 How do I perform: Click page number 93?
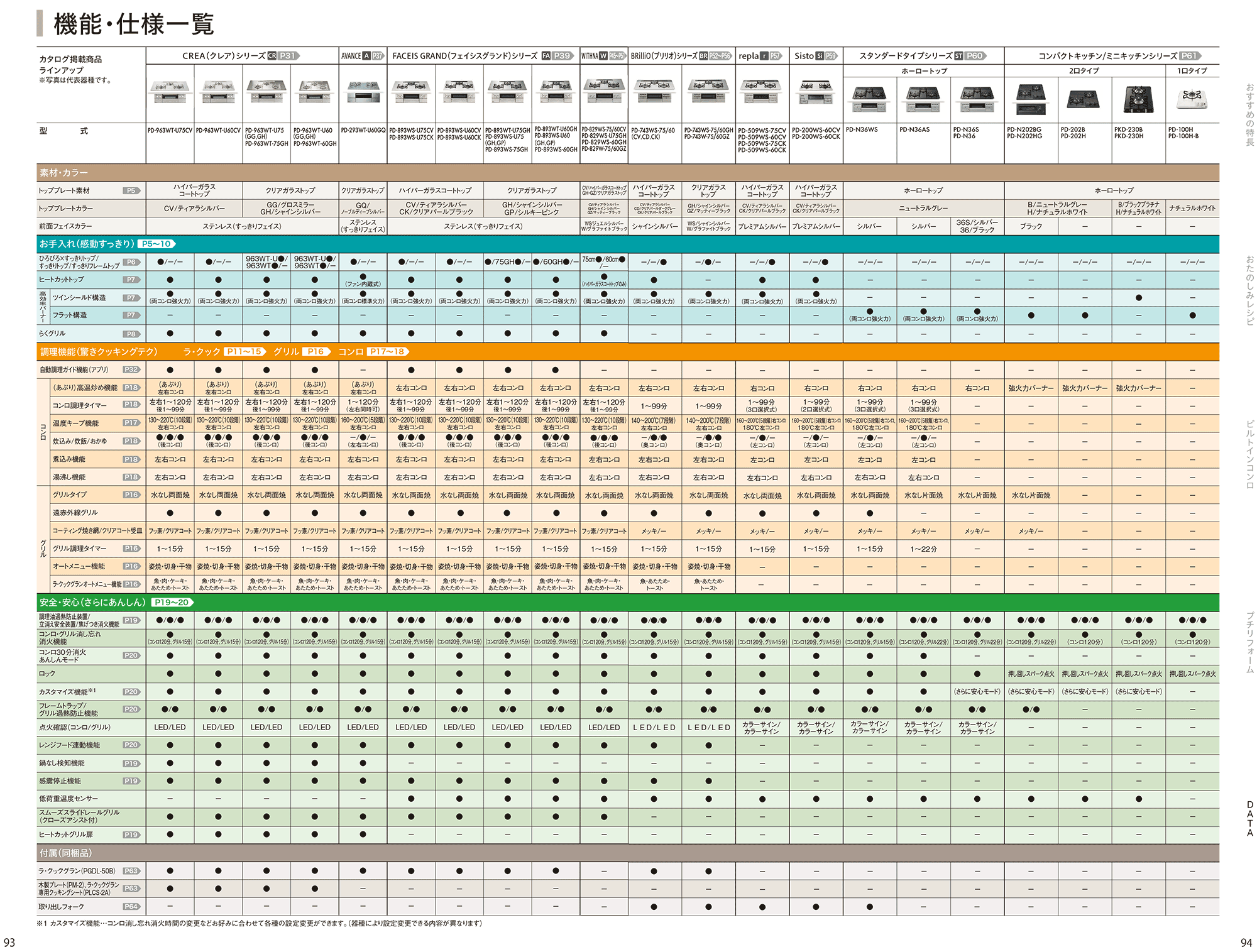pyautogui.click(x=9, y=943)
